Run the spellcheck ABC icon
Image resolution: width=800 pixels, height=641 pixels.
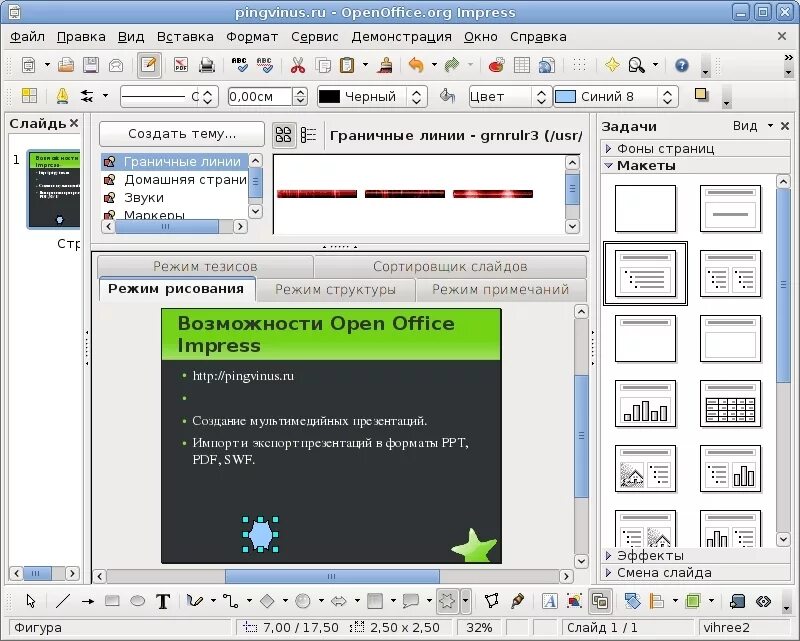pyautogui.click(x=239, y=65)
